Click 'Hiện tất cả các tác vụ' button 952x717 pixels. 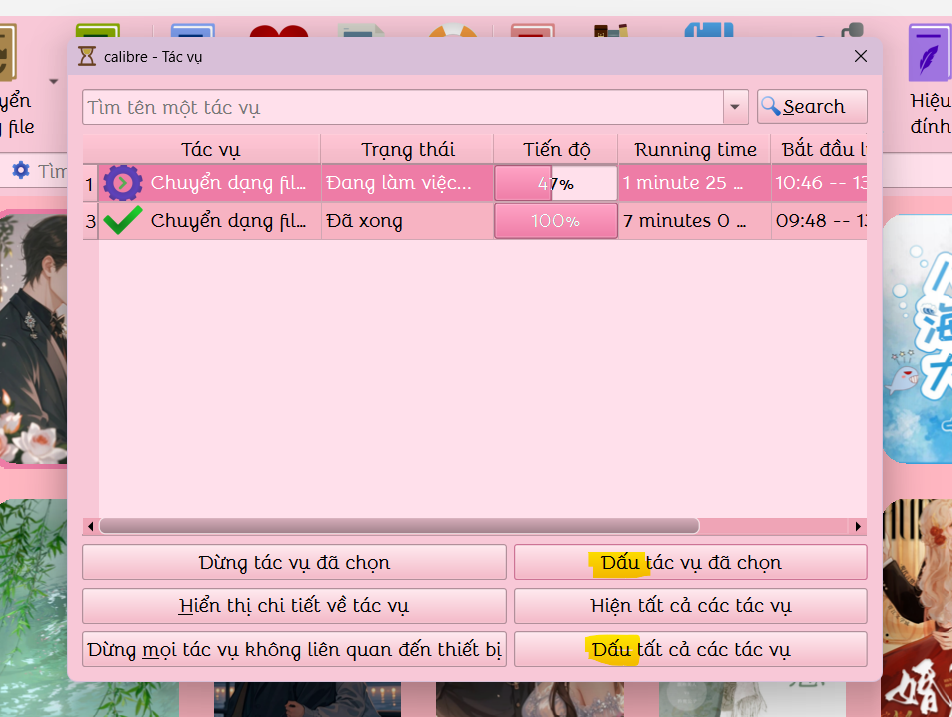(x=690, y=606)
